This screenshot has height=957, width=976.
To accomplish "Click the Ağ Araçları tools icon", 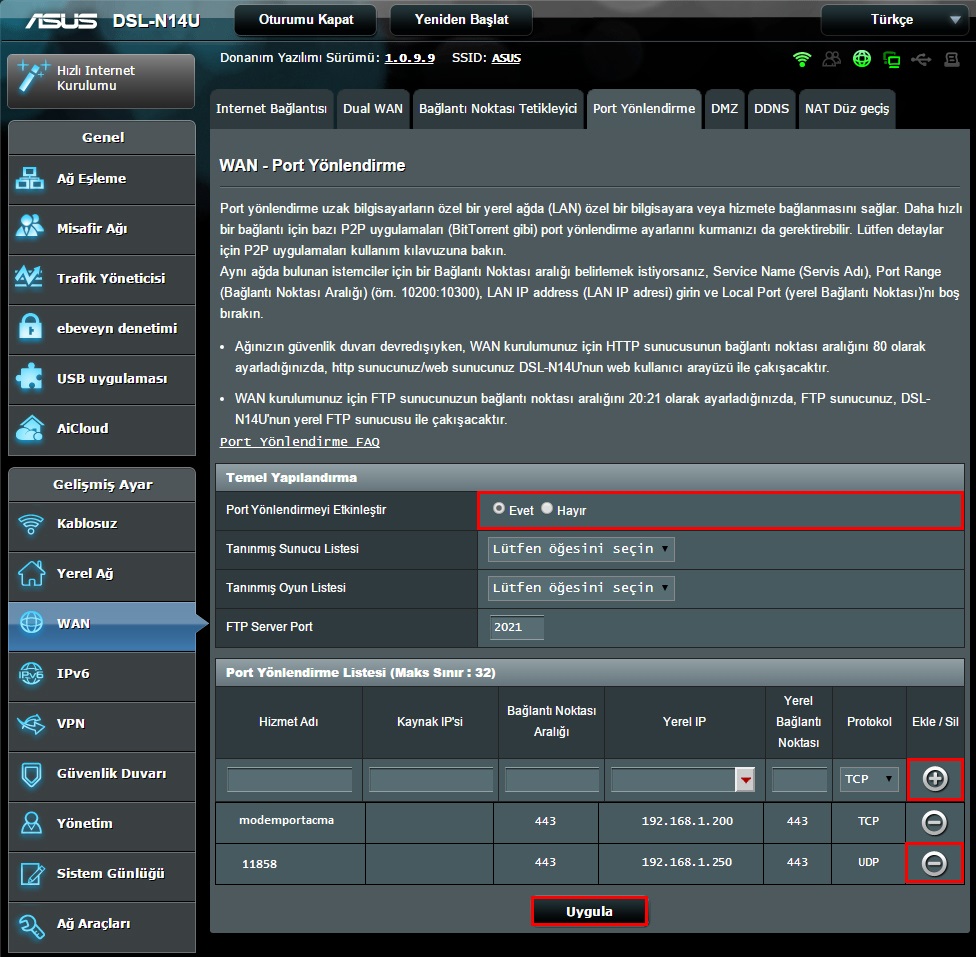I will (31, 925).
